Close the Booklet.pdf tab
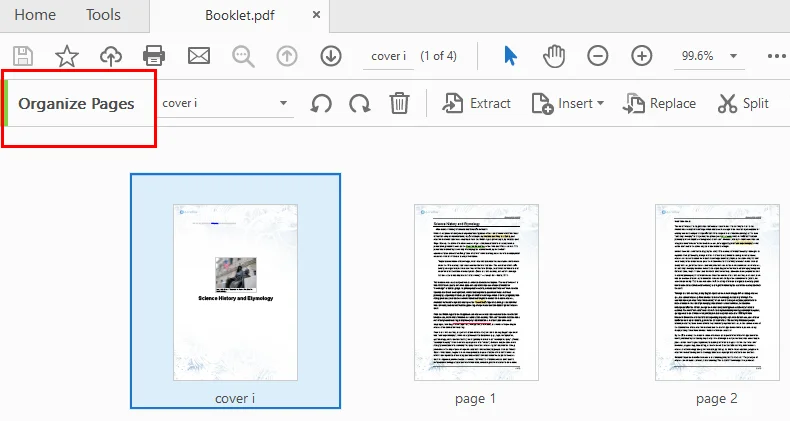790x421 pixels. pos(316,15)
